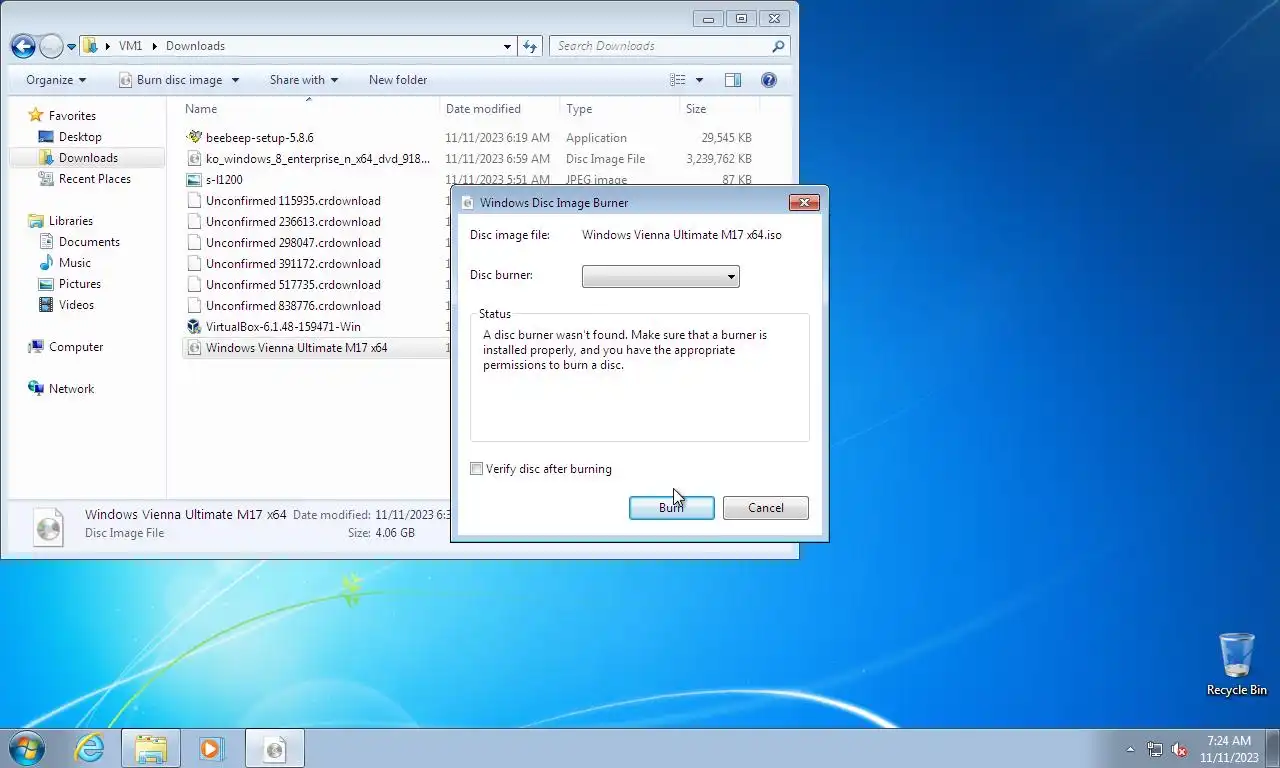Select Unconfirmed 236613.crdownload file
The image size is (1280, 768).
coord(293,222)
